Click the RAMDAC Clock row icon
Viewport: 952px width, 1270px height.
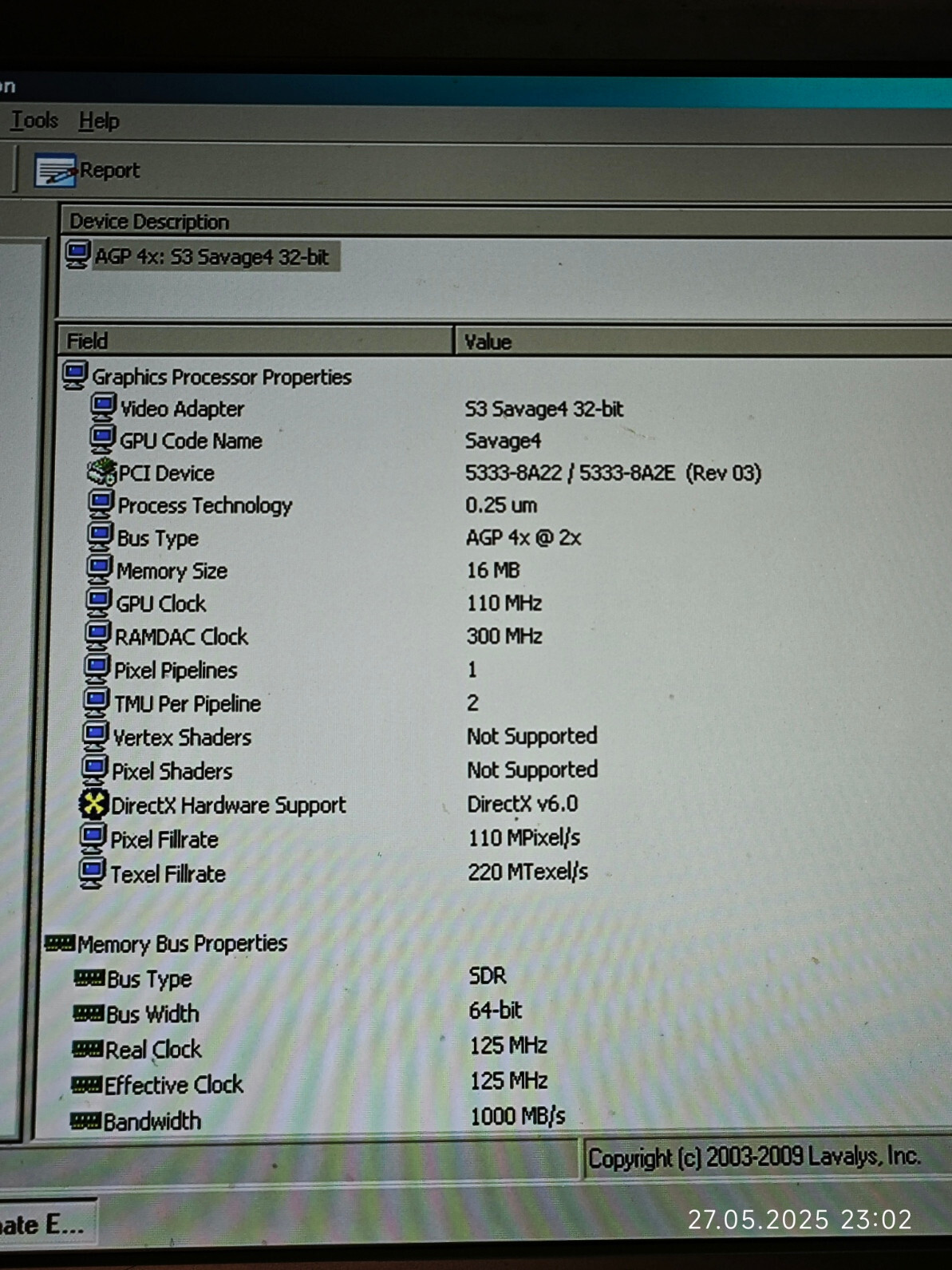click(97, 635)
